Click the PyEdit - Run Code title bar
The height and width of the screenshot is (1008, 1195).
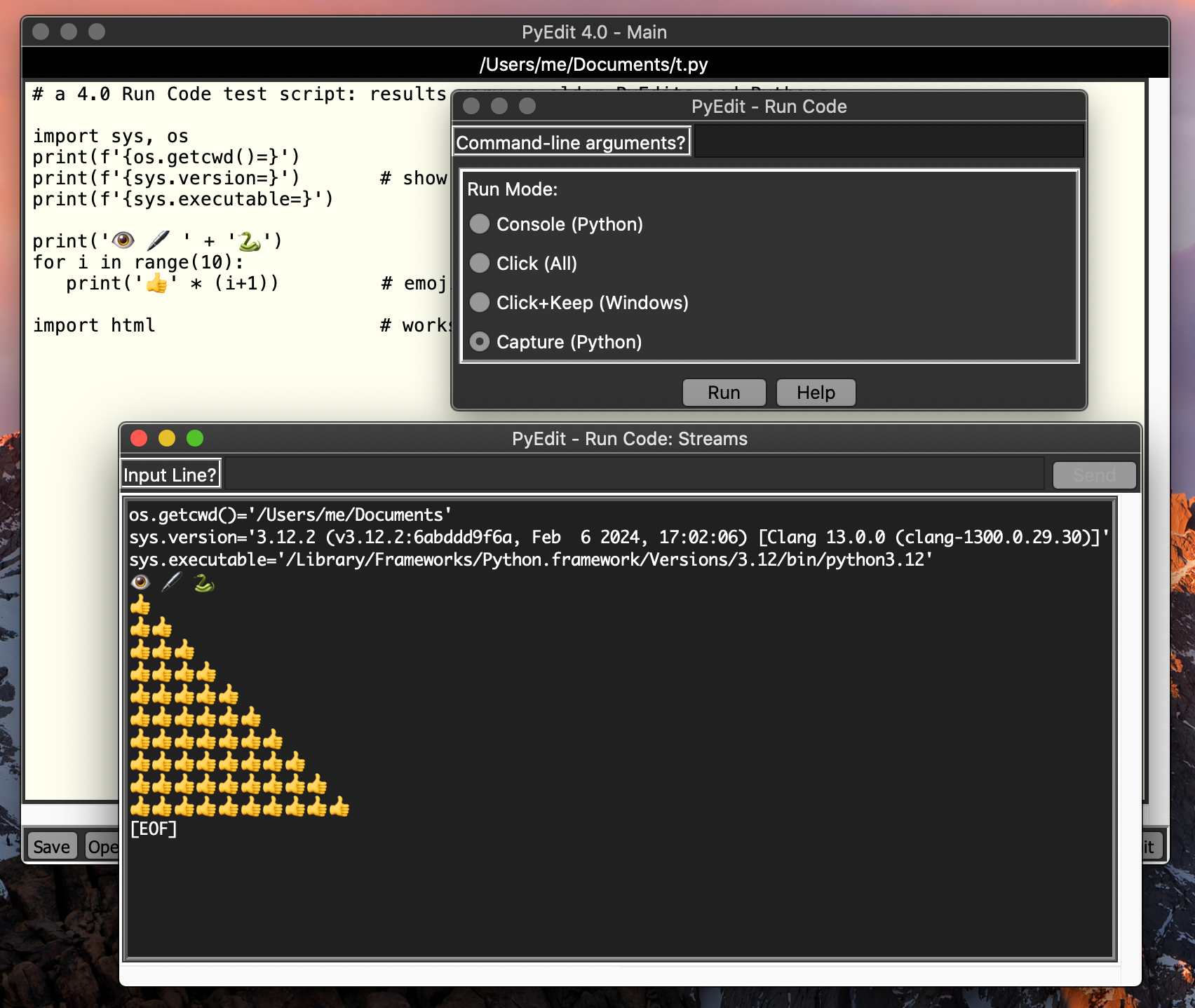(x=769, y=107)
